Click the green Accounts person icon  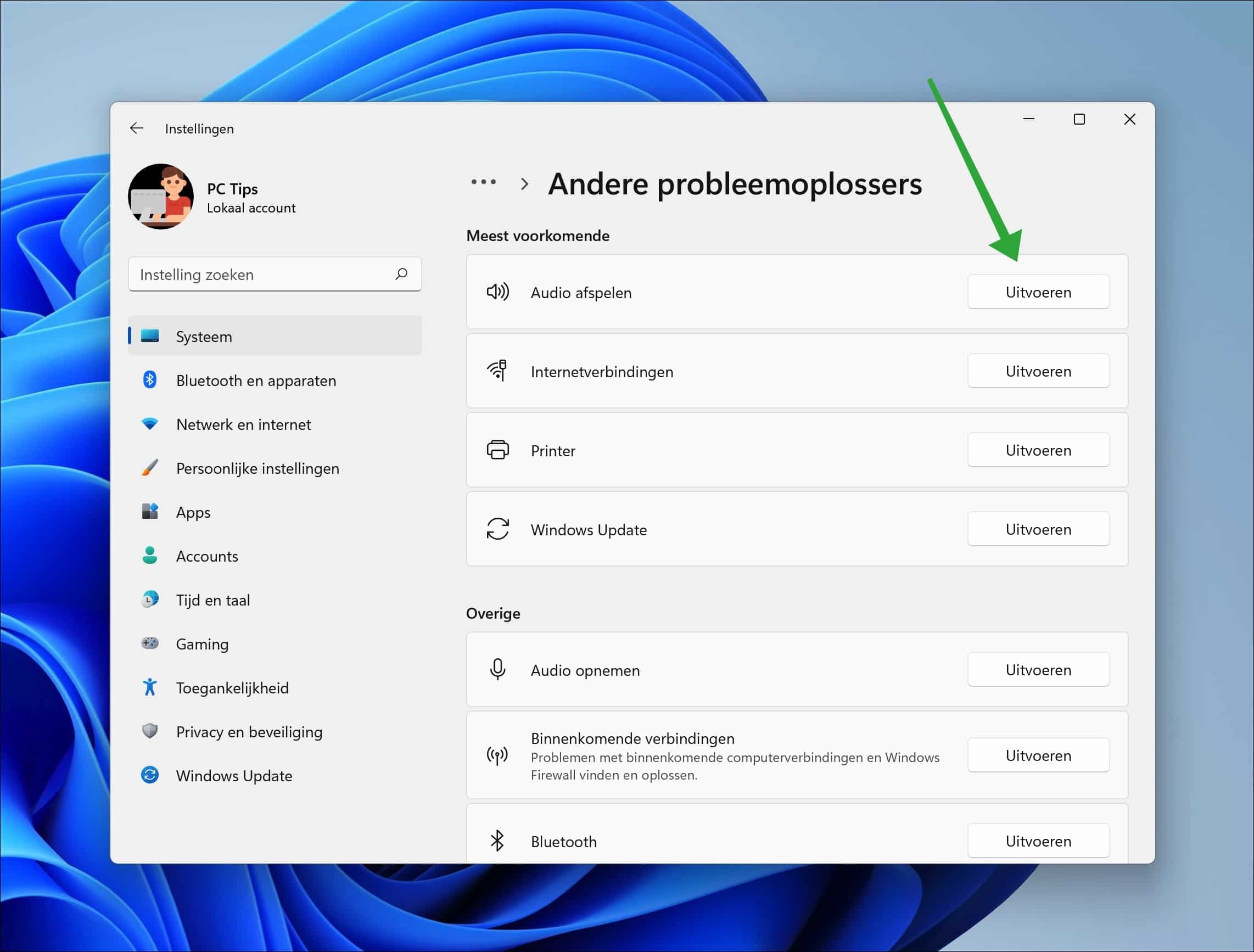[x=150, y=555]
